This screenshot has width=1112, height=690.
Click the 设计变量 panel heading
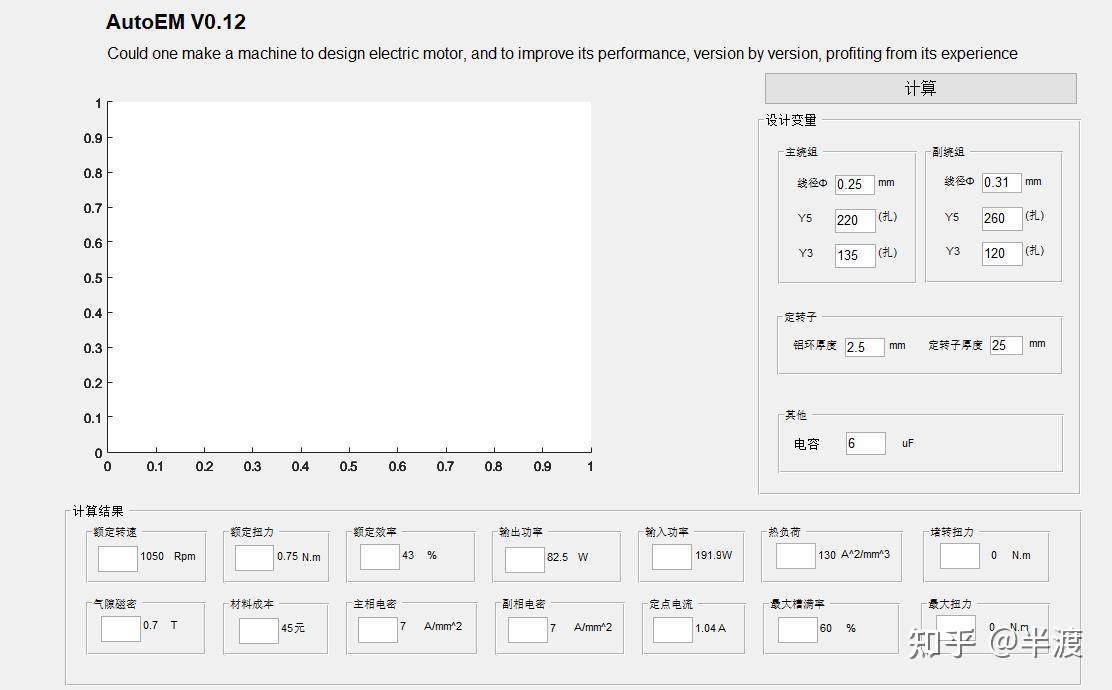(x=791, y=121)
